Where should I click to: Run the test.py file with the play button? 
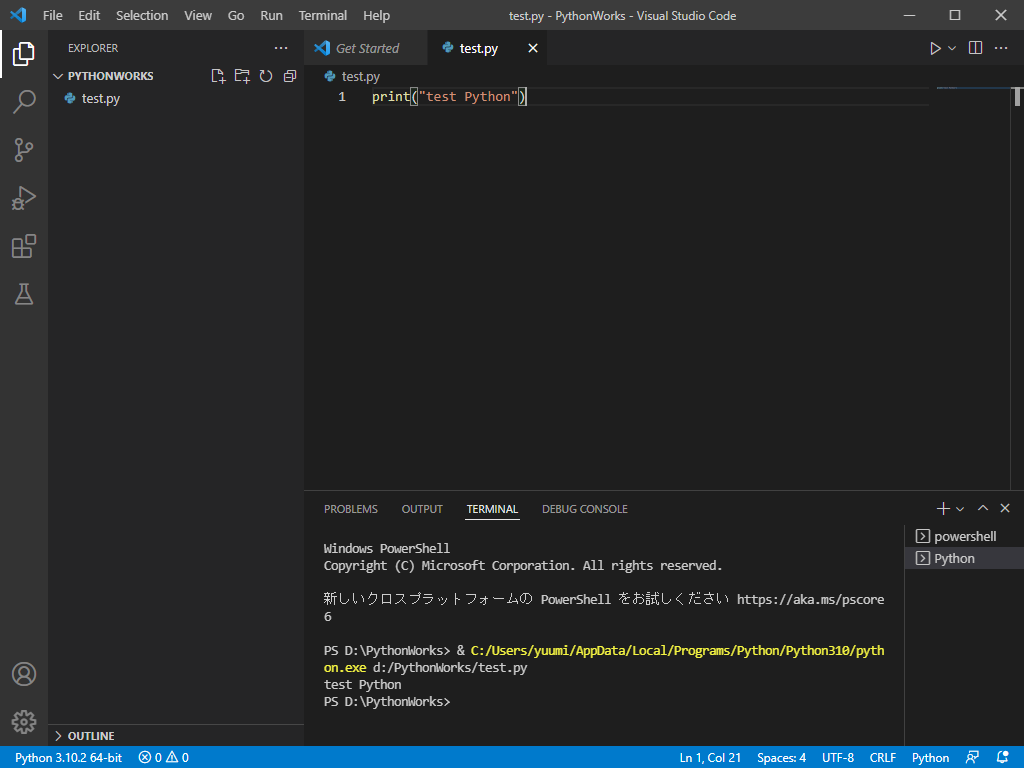tap(935, 47)
